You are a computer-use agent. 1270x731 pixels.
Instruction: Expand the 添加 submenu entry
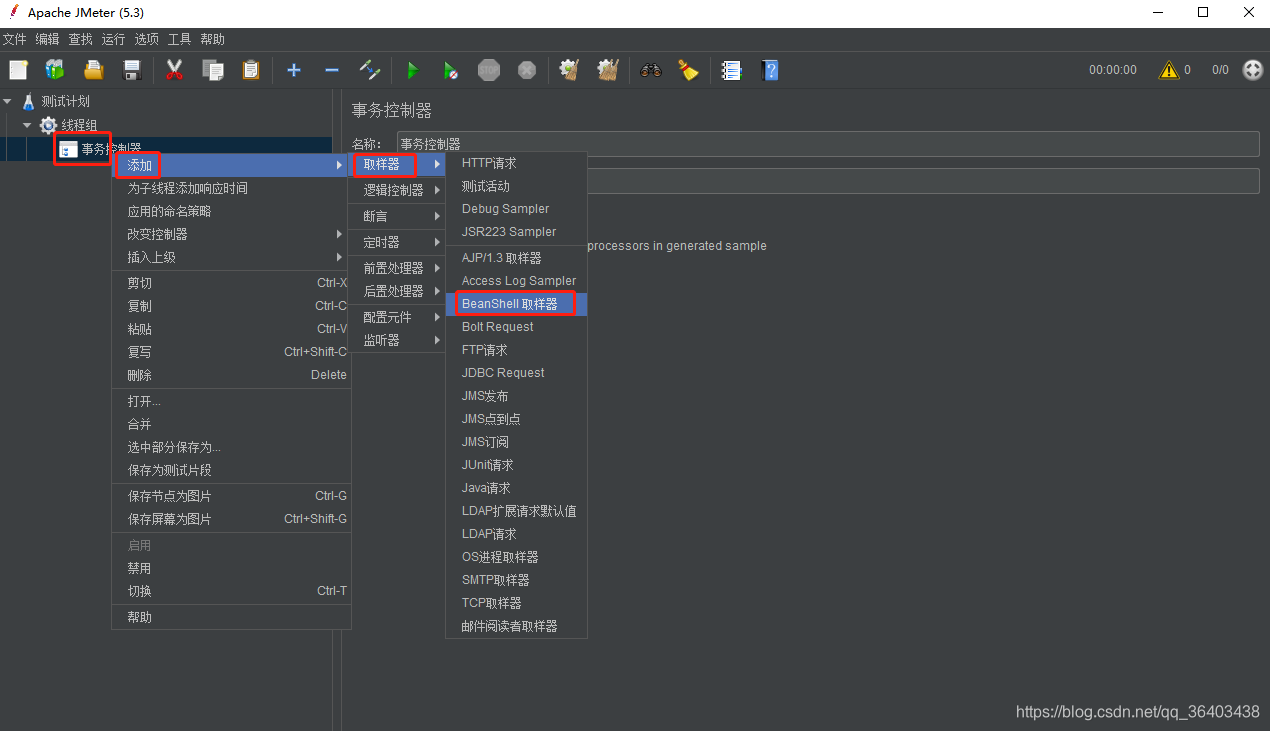click(231, 165)
